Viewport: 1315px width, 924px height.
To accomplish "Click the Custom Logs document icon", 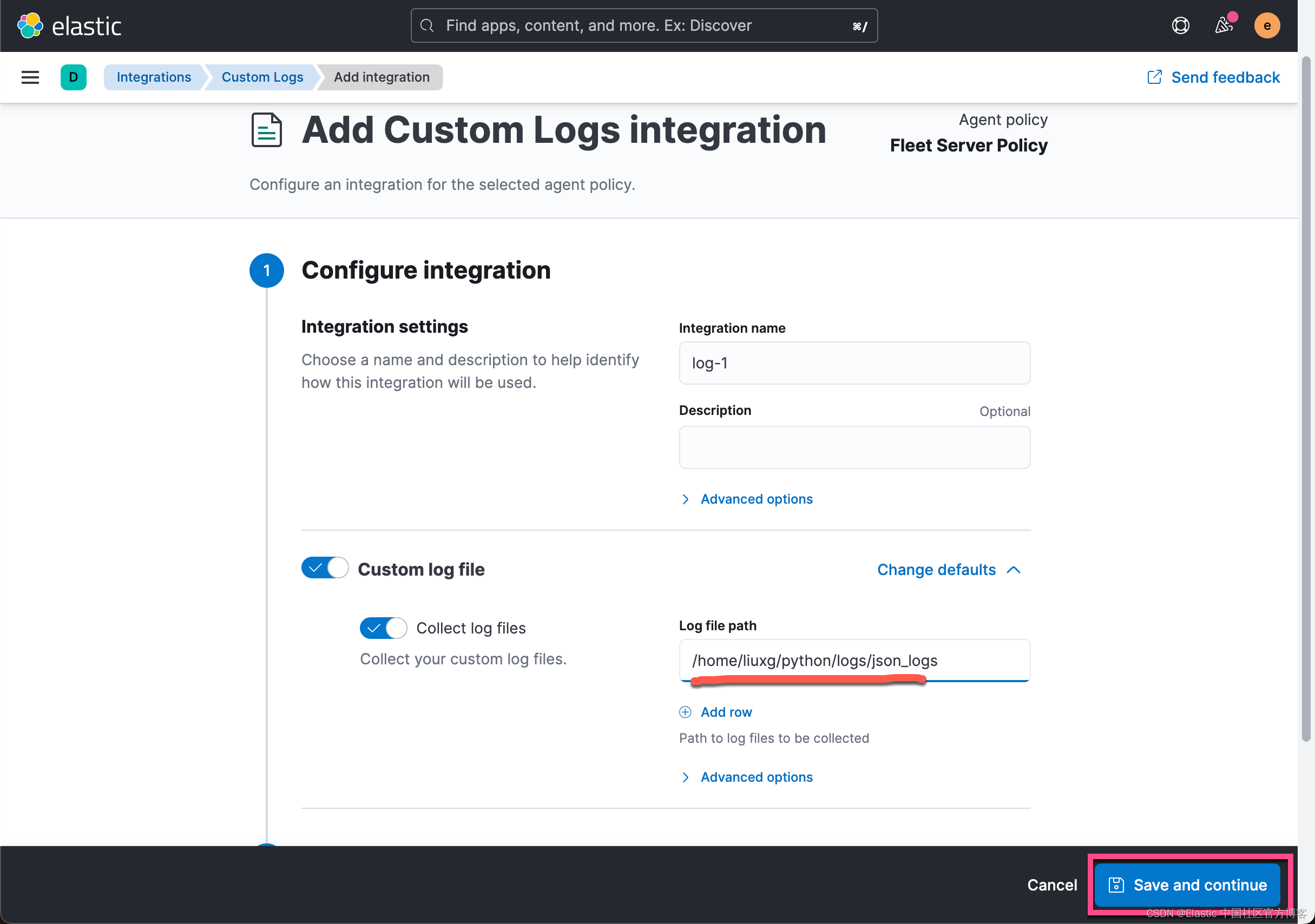I will (266, 130).
